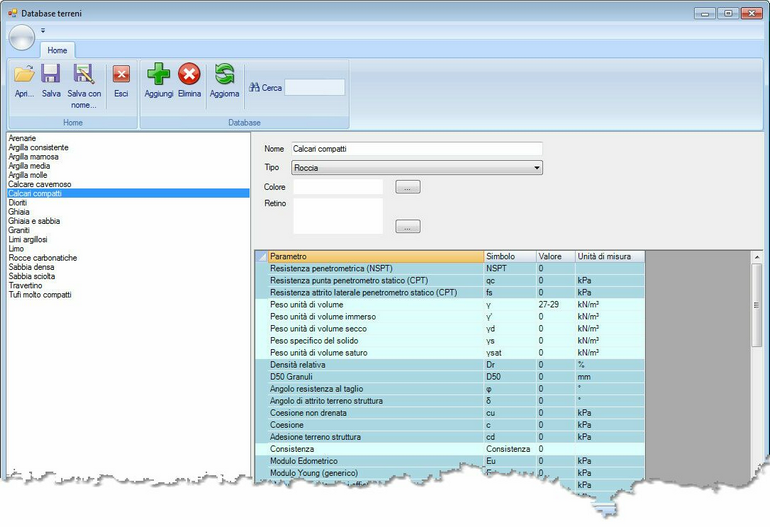Select Travertino in the soil list

pos(28,286)
